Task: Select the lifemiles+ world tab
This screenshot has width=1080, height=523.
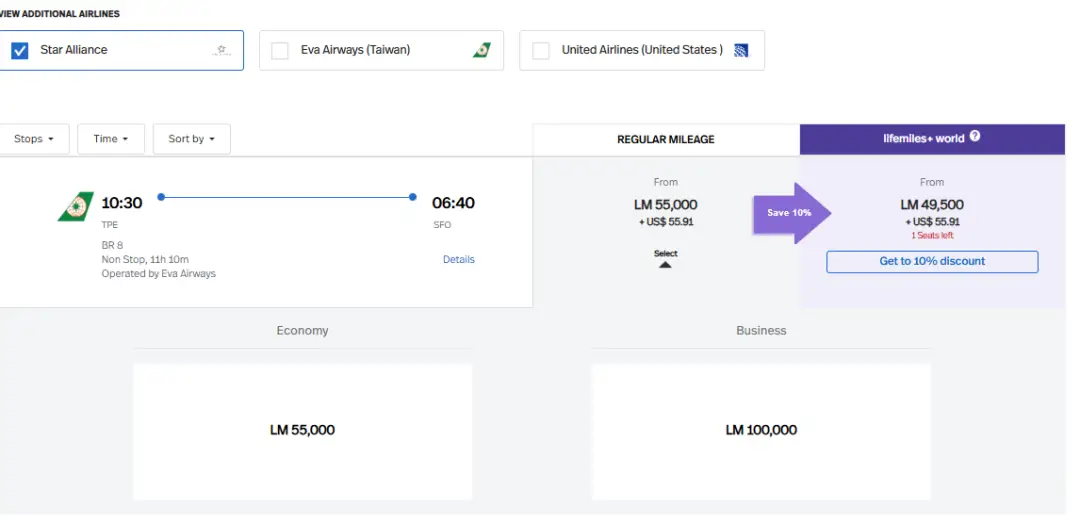Action: tap(932, 139)
